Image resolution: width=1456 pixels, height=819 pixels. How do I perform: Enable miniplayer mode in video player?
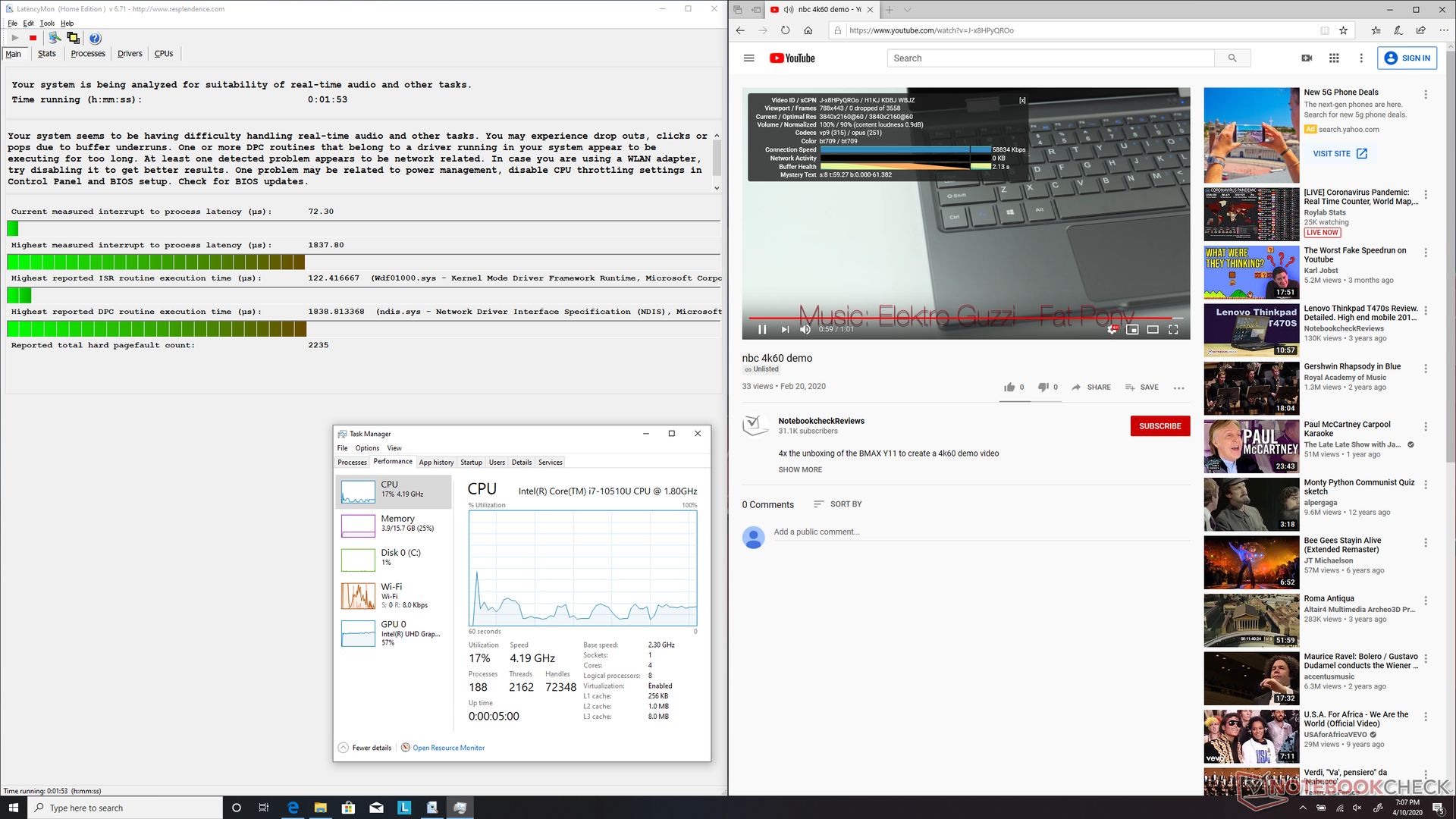coord(1132,329)
